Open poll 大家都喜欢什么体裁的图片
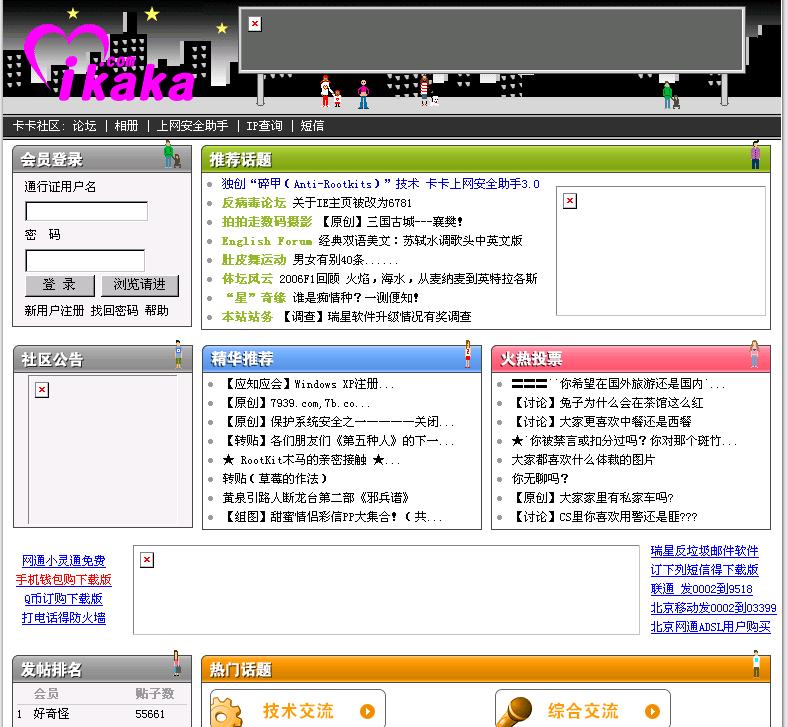The image size is (788, 727). (x=583, y=460)
